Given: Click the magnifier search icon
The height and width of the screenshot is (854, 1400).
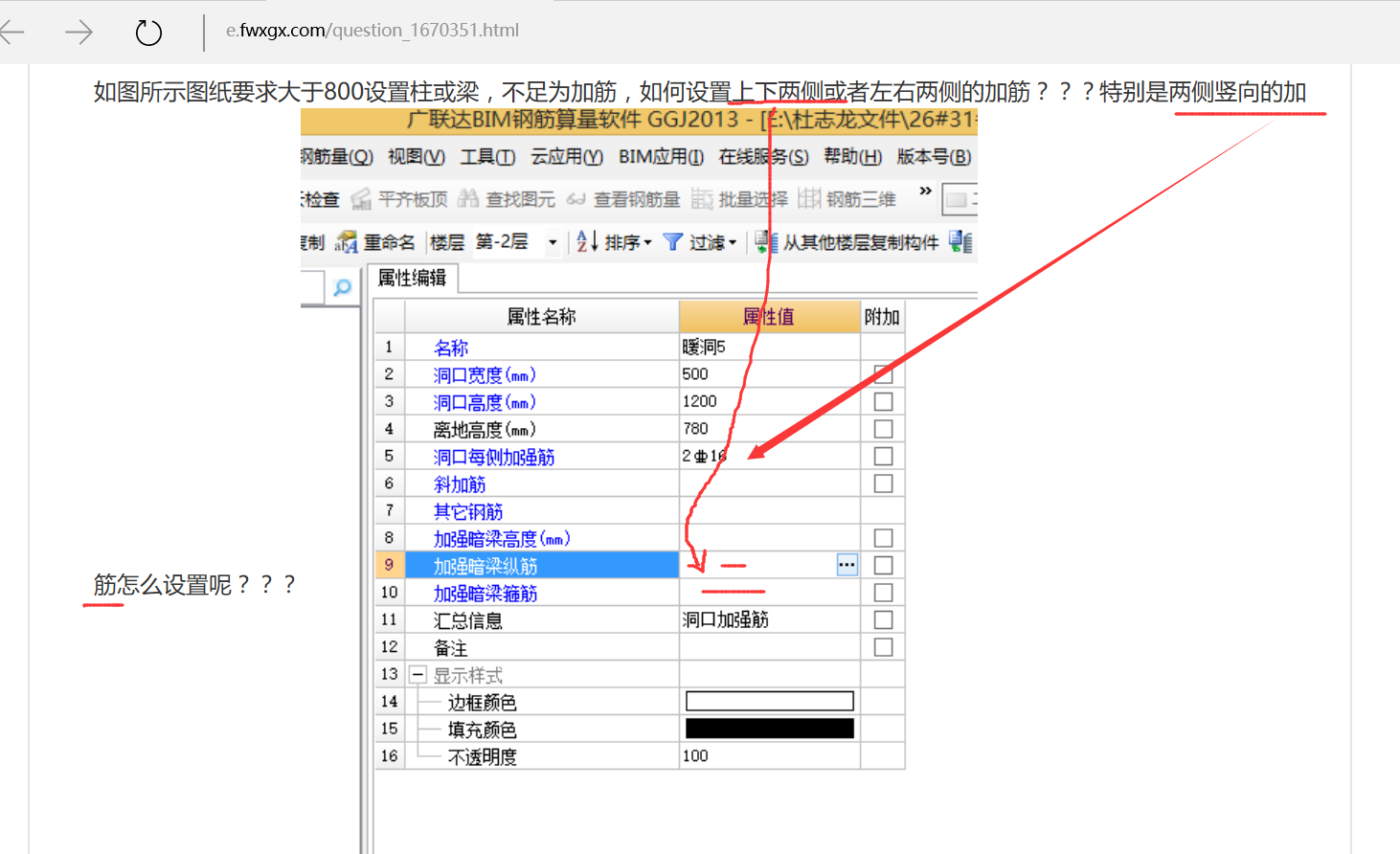Looking at the screenshot, I should (x=342, y=287).
